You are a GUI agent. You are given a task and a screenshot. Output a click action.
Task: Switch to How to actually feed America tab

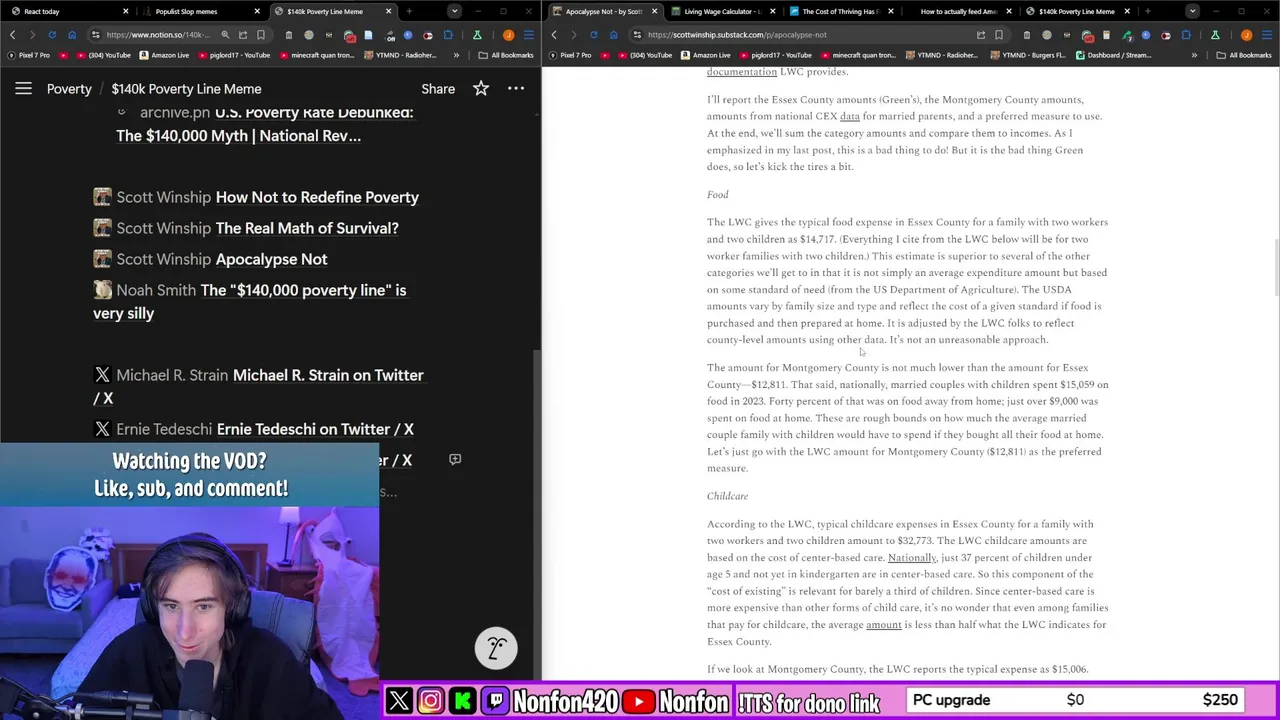coord(957,11)
